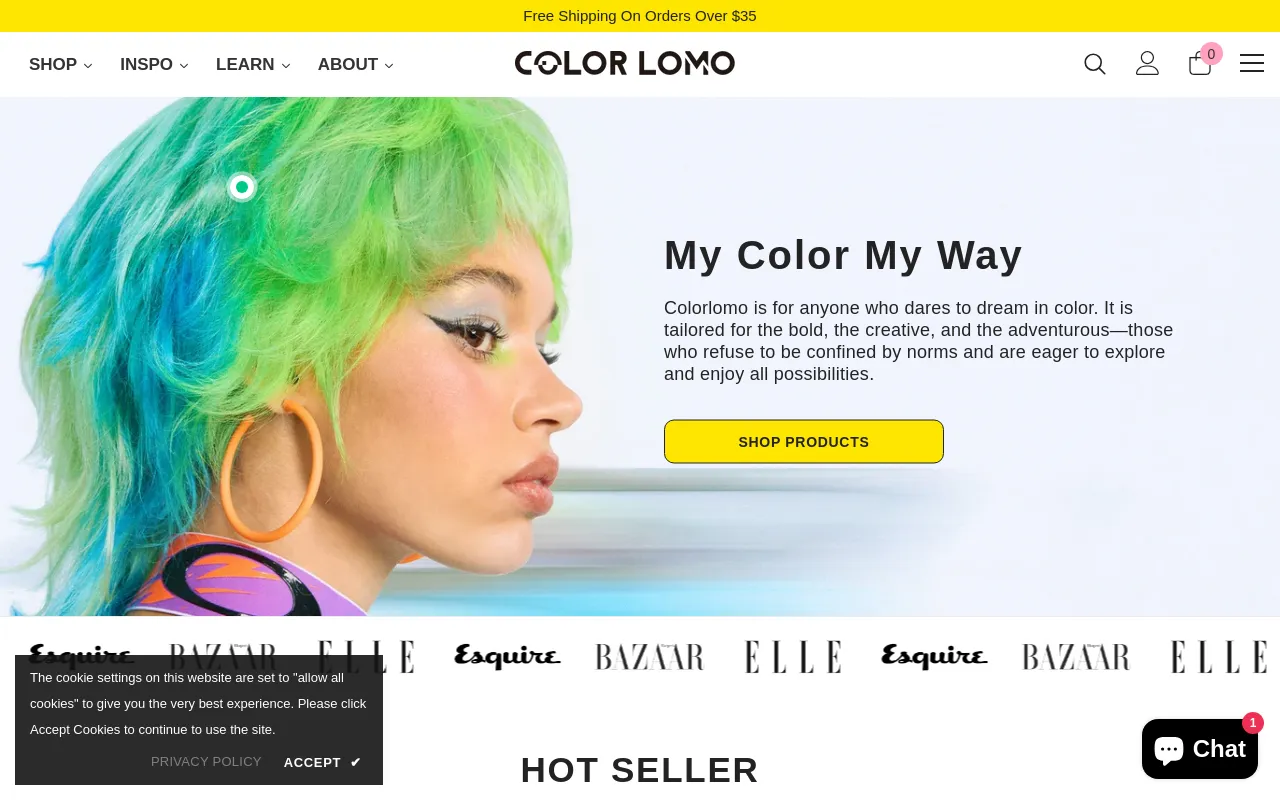1280x800 pixels.
Task: Click the Color Lomo logo
Action: (625, 63)
